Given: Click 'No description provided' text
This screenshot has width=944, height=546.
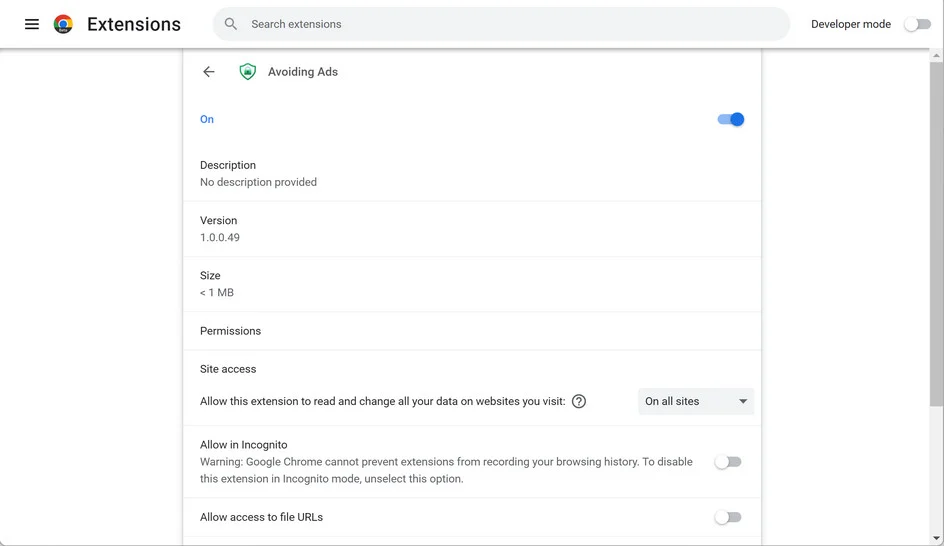Looking at the screenshot, I should click(258, 182).
